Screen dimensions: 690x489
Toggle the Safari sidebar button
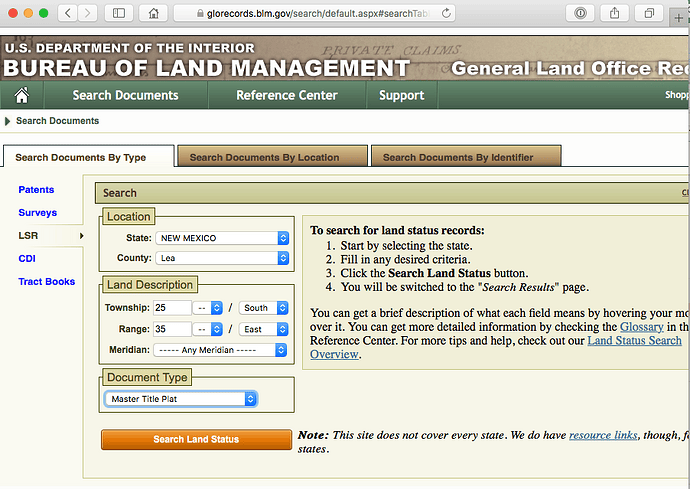point(119,13)
